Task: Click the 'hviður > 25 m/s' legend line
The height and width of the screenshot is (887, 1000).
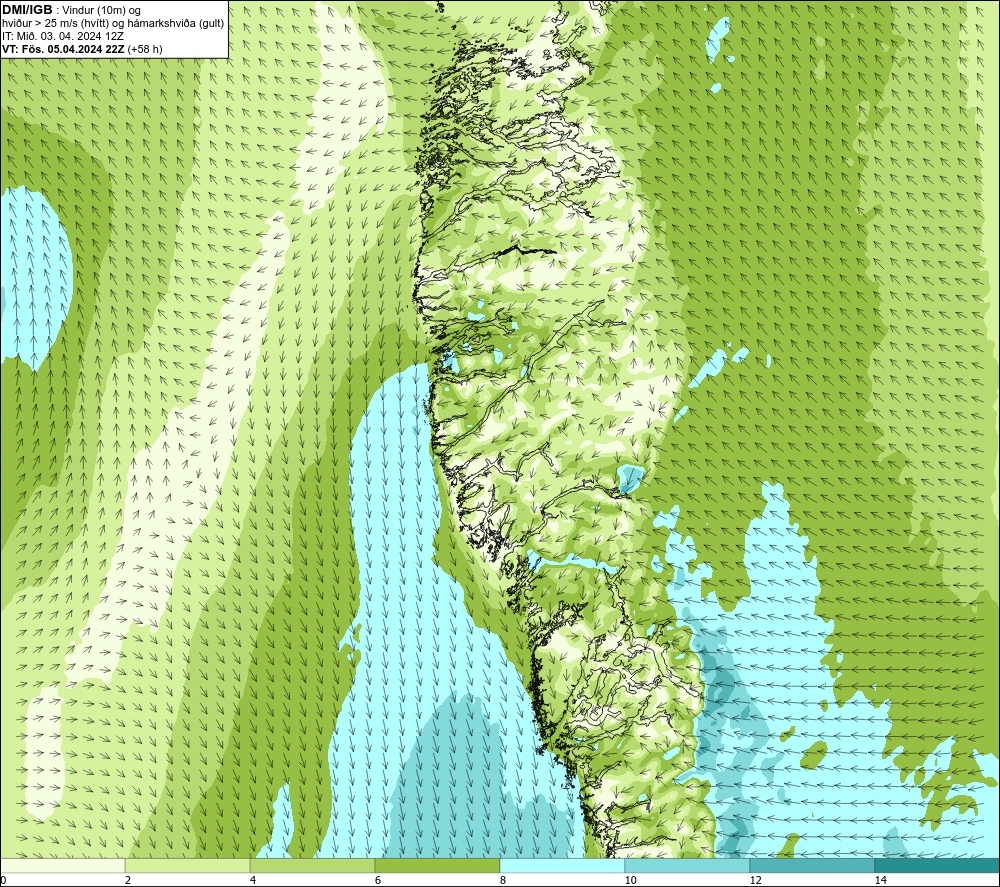Action: point(113,24)
